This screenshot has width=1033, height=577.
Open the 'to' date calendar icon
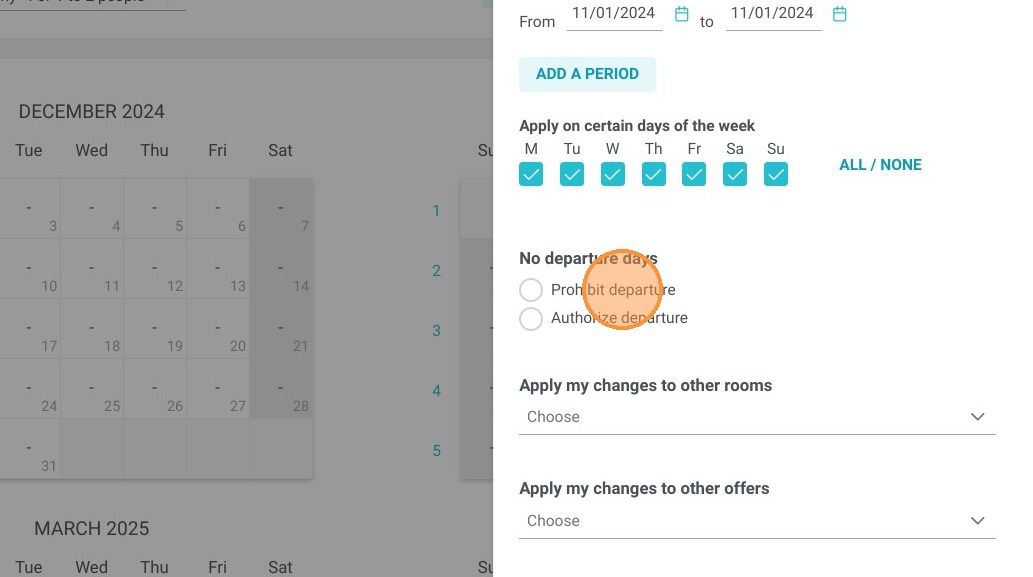[839, 14]
